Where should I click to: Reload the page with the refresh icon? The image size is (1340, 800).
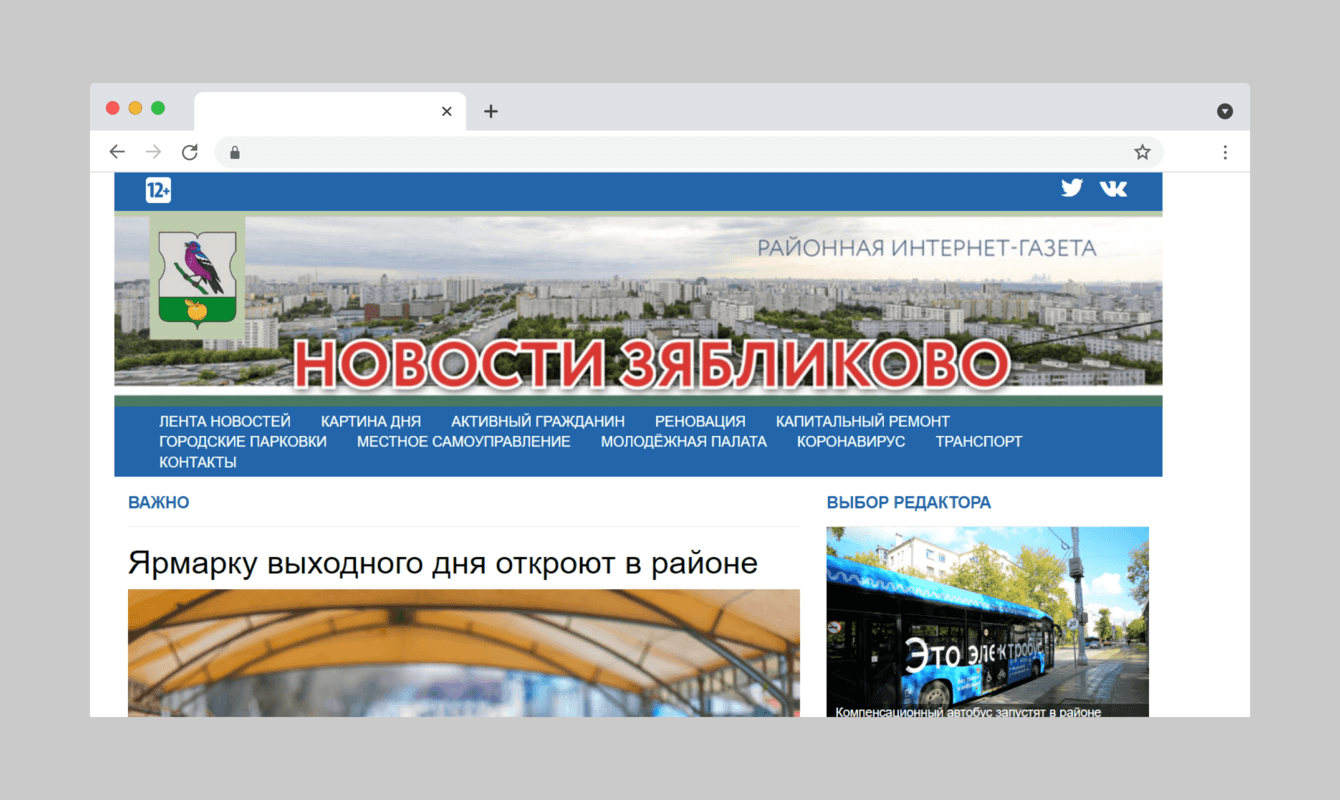pyautogui.click(x=189, y=151)
